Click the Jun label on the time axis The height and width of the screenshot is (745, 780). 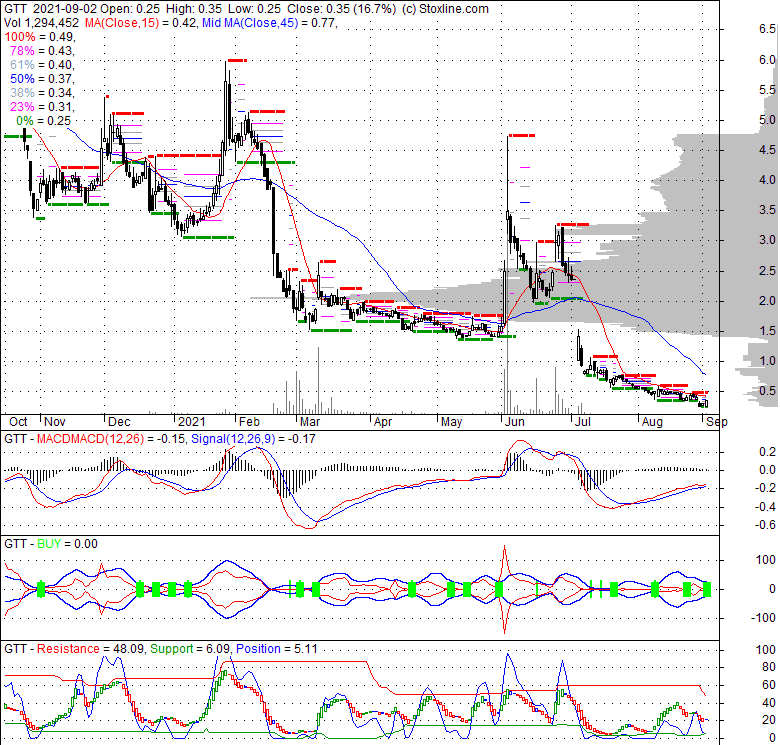point(514,422)
